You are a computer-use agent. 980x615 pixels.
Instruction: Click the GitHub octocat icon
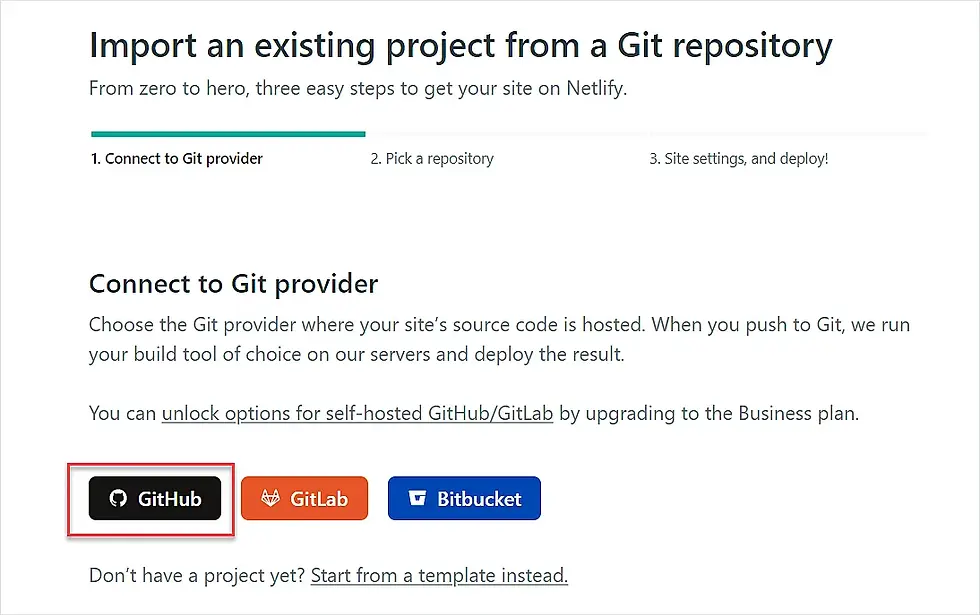(118, 498)
